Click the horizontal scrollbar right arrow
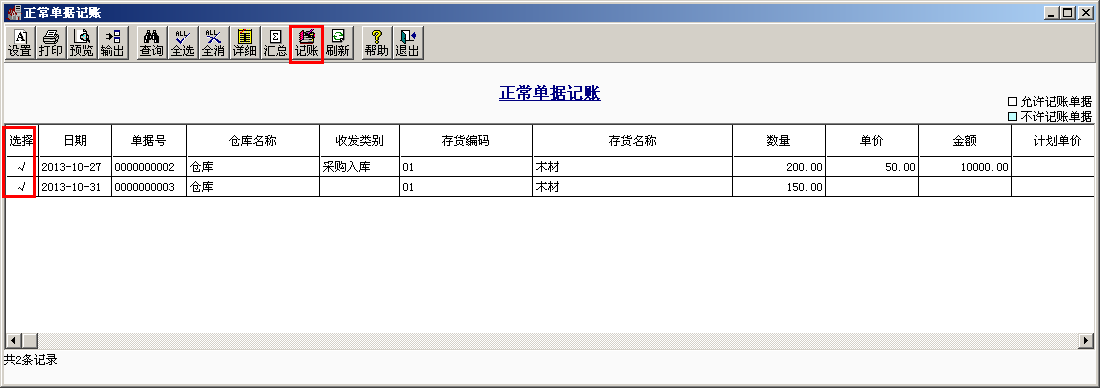This screenshot has width=1100, height=388. [x=1087, y=340]
